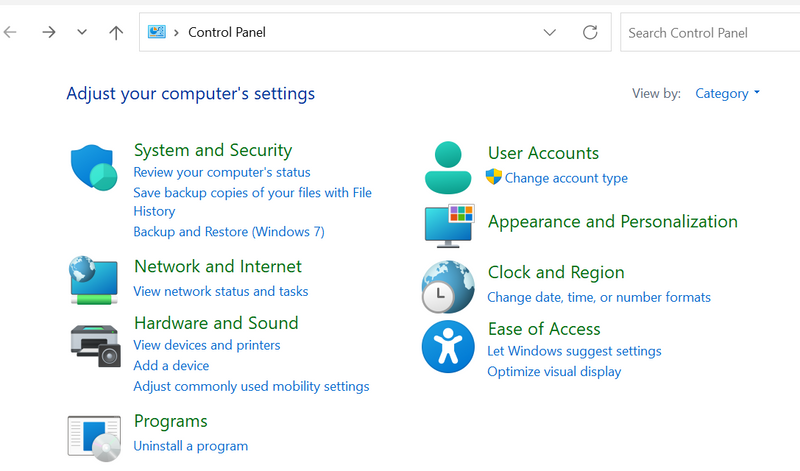Viewport: 800px width, 471px height.
Task: Click the Control Panel breadcrumb in address bar
Action: click(227, 32)
